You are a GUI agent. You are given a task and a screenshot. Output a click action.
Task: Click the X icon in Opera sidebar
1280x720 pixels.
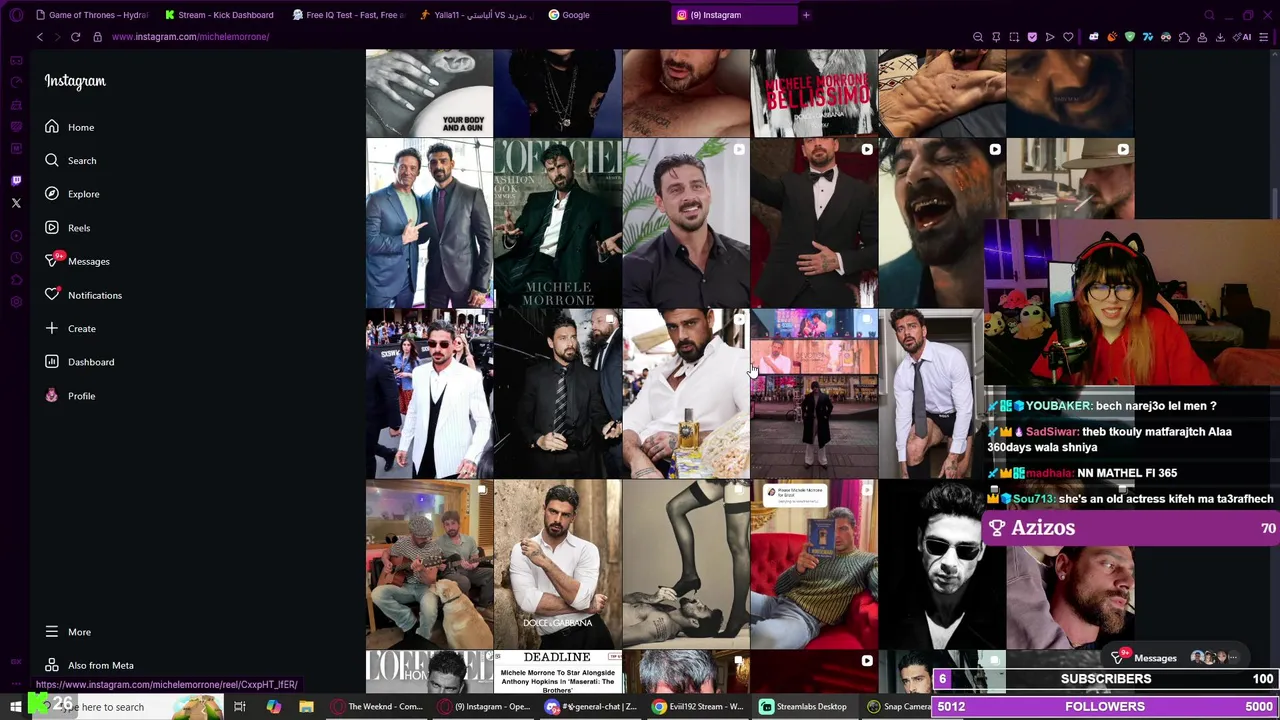point(16,203)
